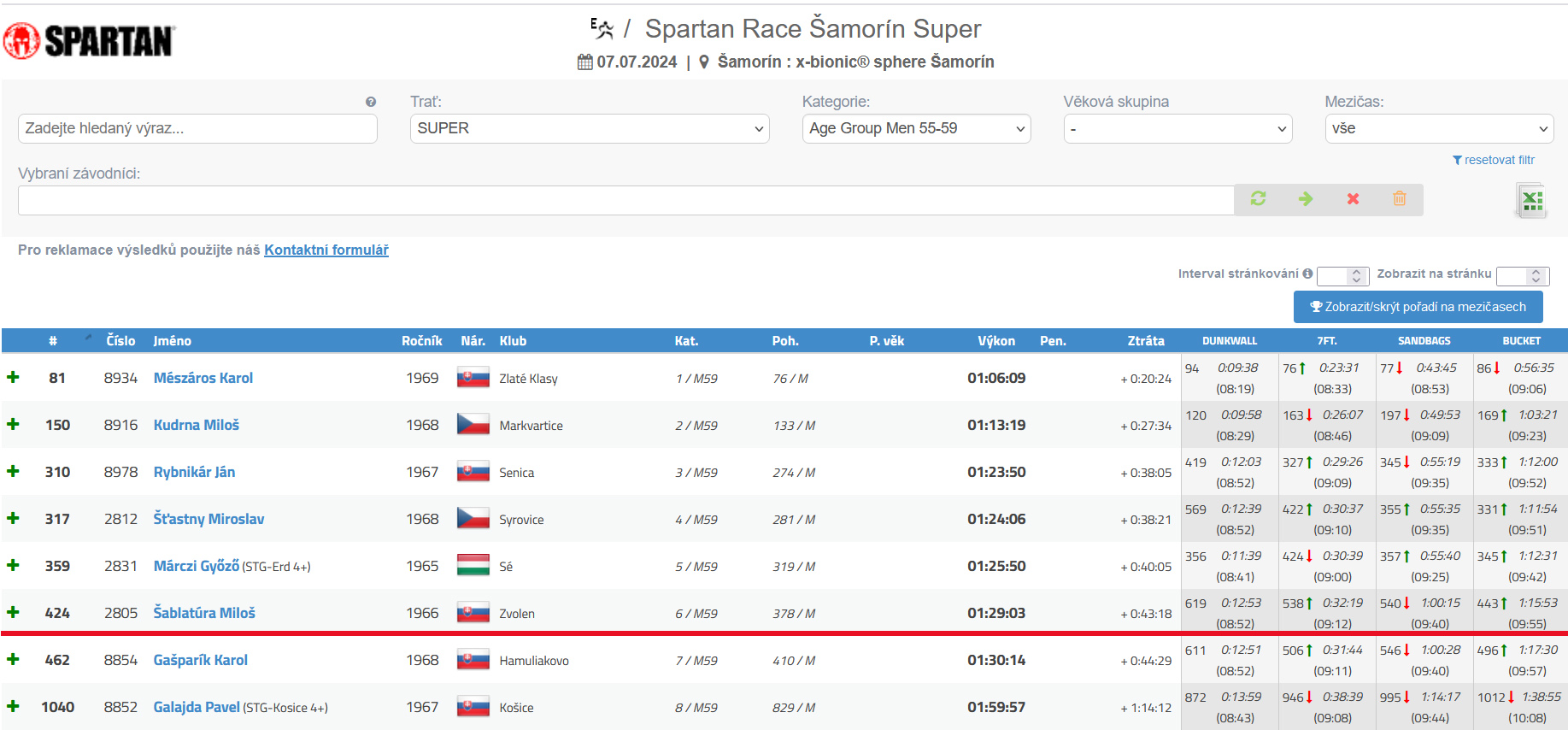Add Šťastny Miroslav using the green plus
The width and height of the screenshot is (1568, 730).
[13, 518]
